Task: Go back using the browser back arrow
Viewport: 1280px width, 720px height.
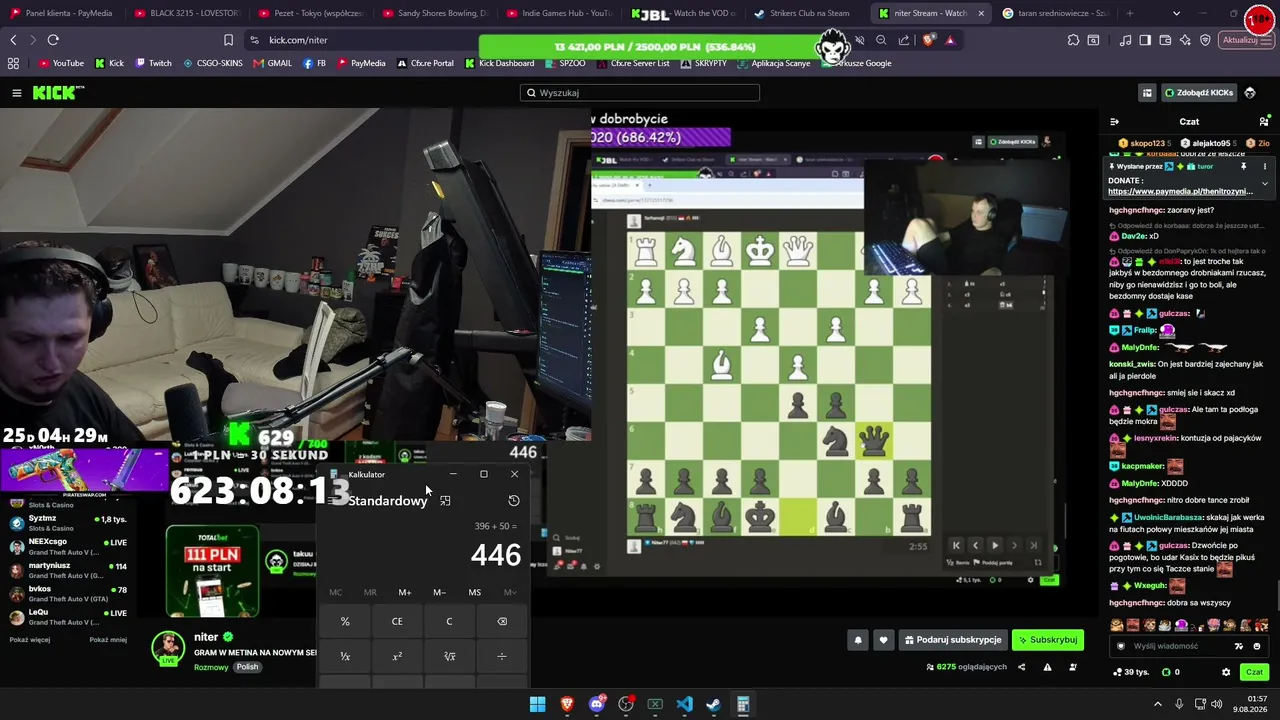Action: coord(13,40)
